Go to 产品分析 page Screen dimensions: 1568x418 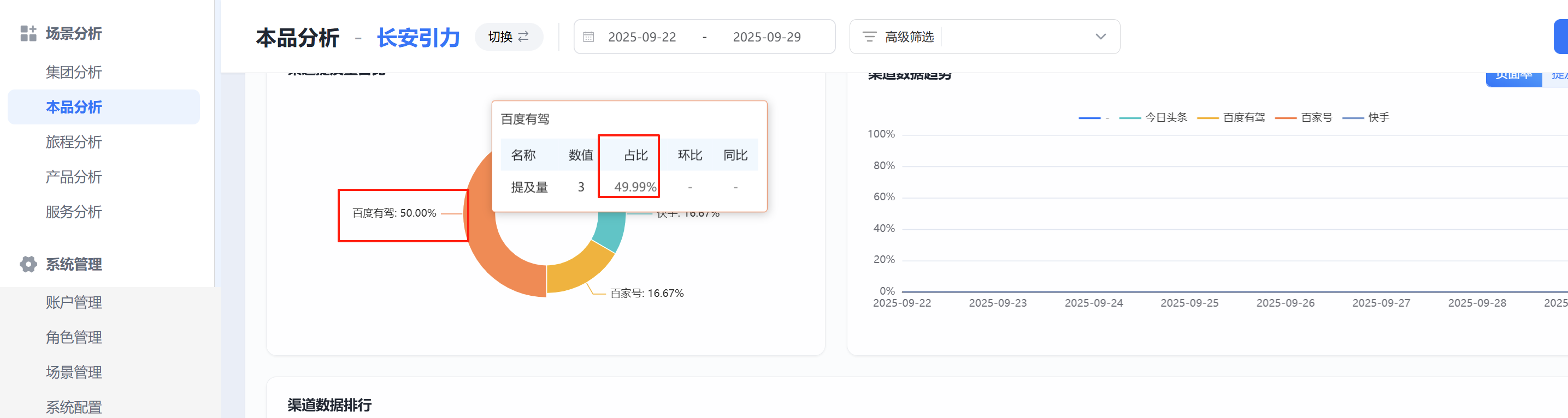pos(74,177)
